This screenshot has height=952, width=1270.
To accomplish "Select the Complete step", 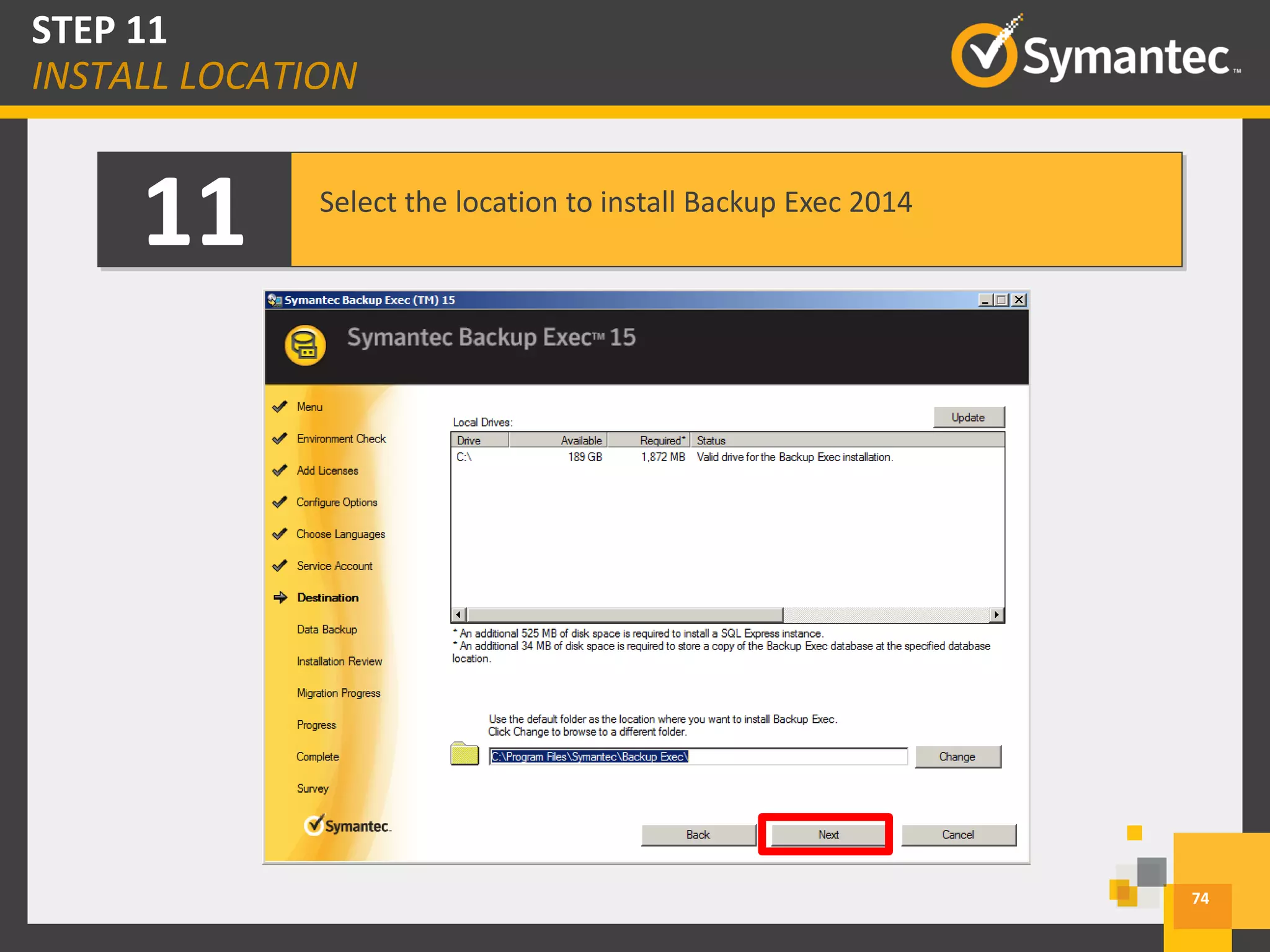I will click(x=317, y=757).
